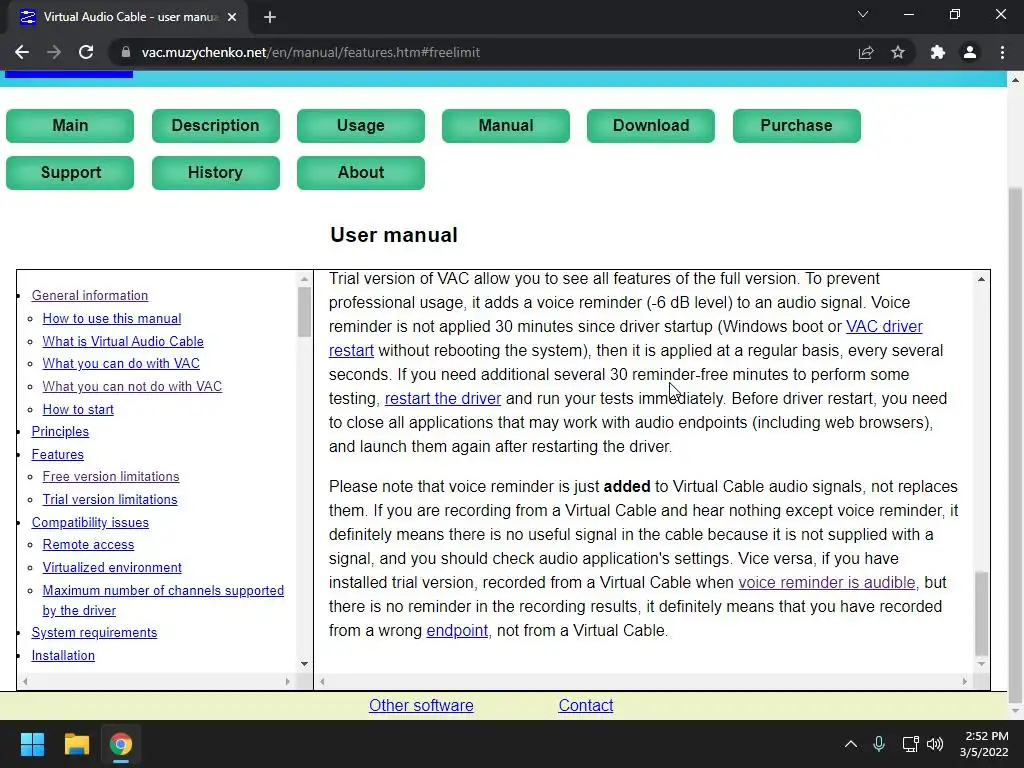Image resolution: width=1024 pixels, height=768 pixels.
Task: Open the Windows Start menu
Action: [x=32, y=744]
